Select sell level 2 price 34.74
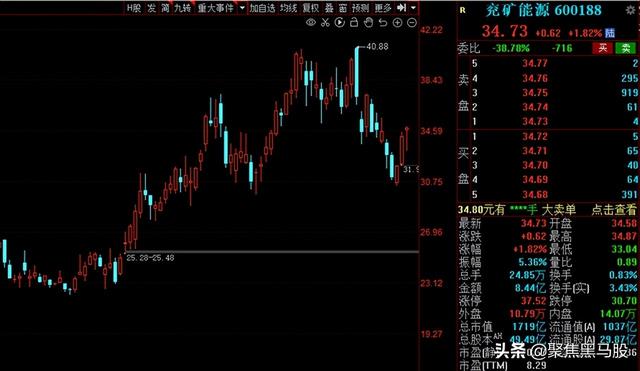The image size is (640, 371). click(535, 107)
